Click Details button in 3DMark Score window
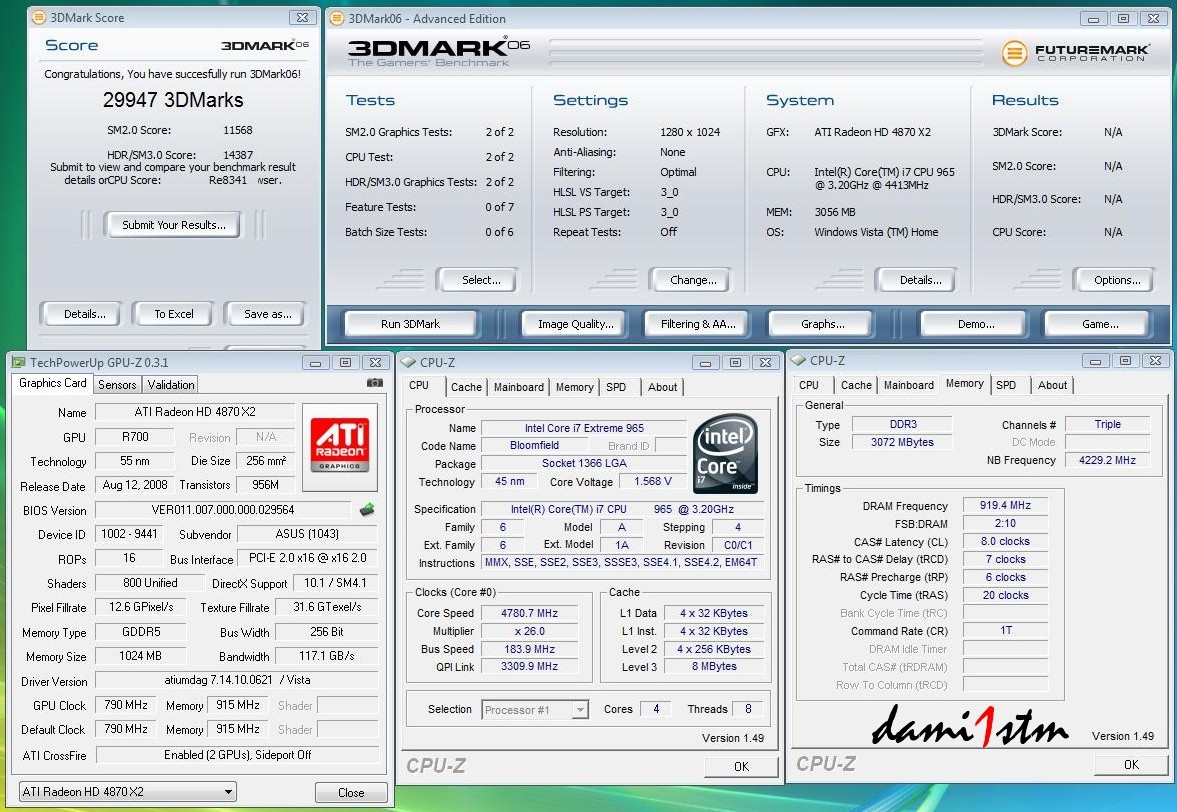 point(84,314)
